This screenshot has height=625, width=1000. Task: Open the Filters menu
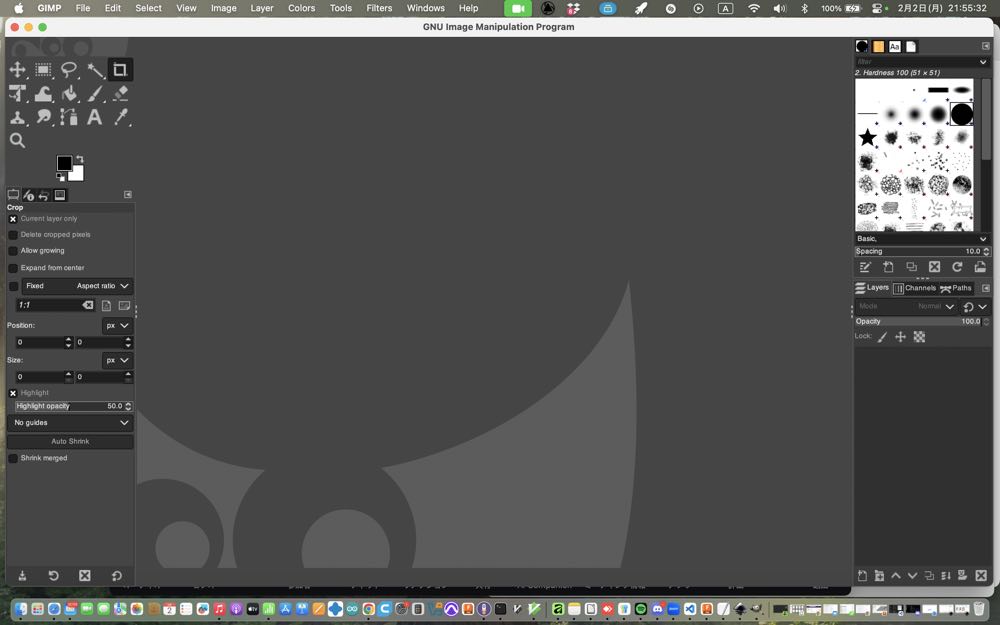click(x=379, y=8)
